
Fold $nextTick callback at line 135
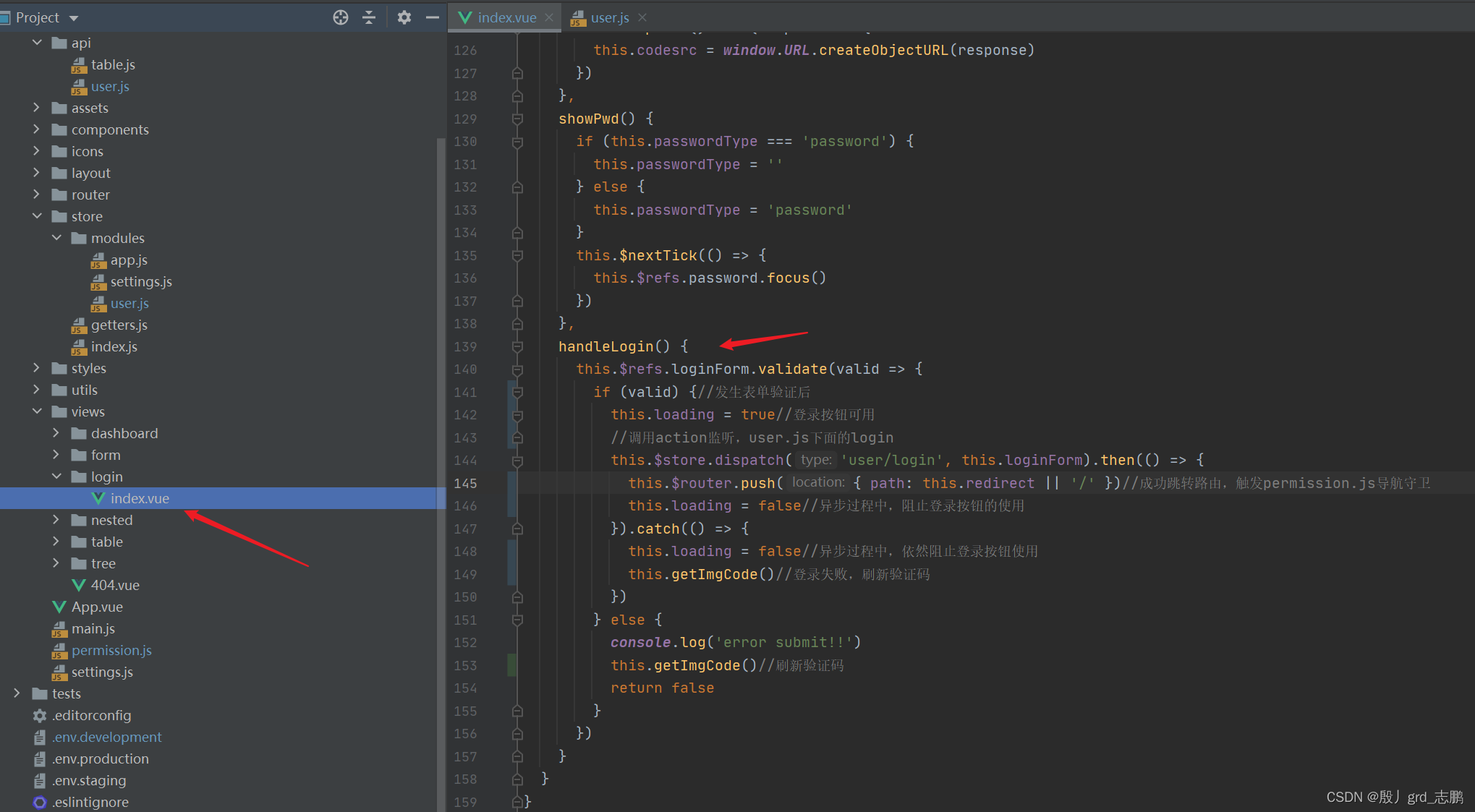tap(517, 255)
